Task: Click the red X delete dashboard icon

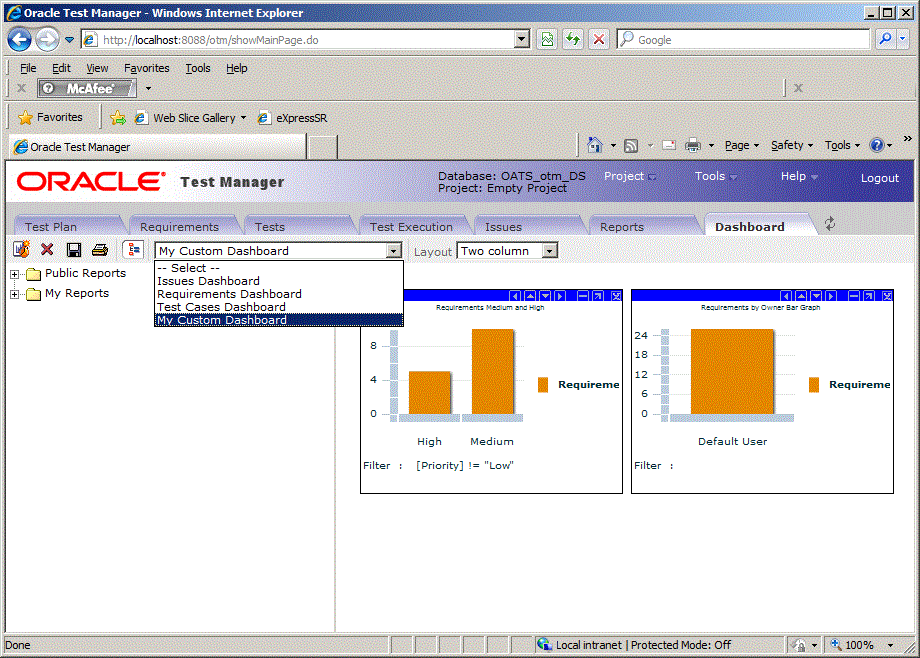Action: [x=47, y=249]
